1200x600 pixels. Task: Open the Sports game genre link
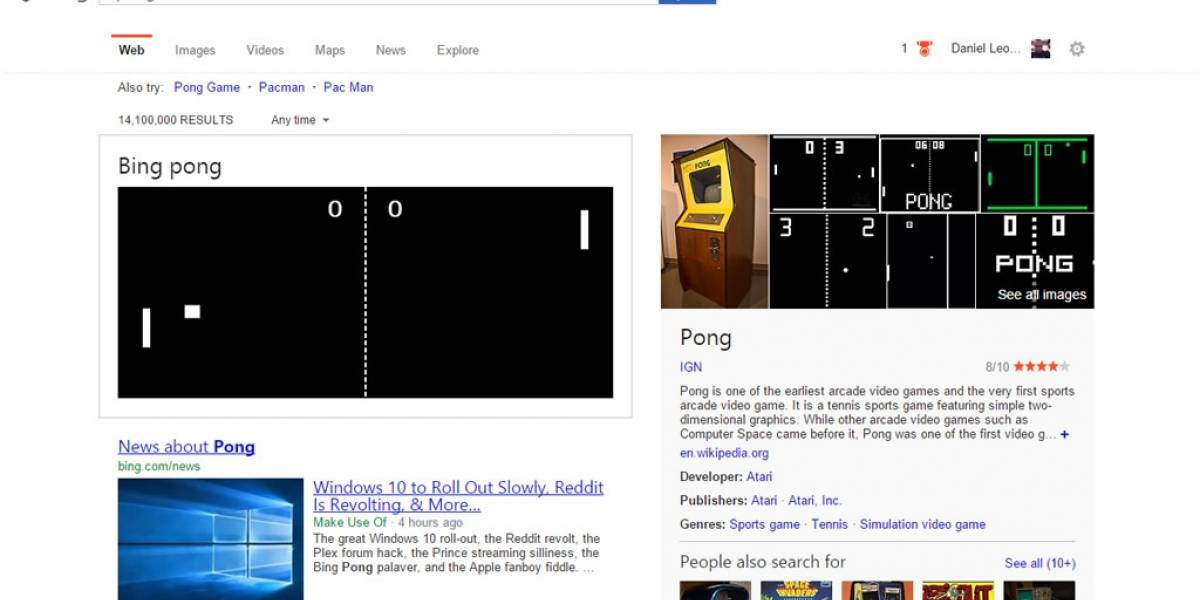pyautogui.click(x=764, y=524)
